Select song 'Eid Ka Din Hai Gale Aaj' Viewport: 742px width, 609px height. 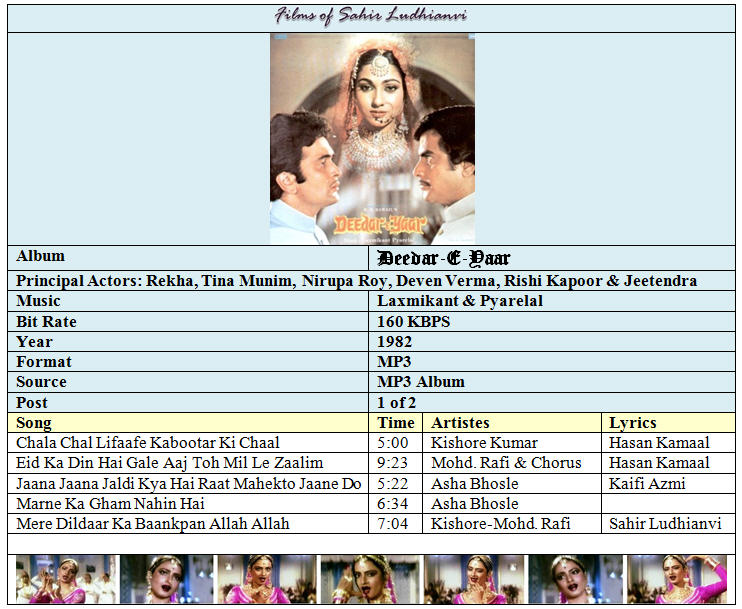tap(169, 463)
